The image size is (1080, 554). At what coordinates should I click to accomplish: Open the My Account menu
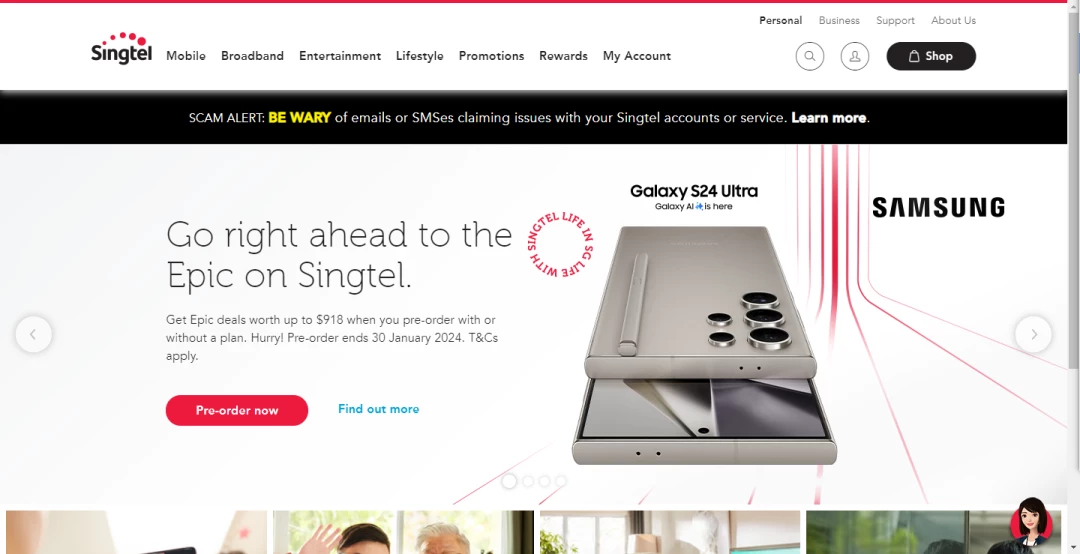tap(636, 56)
